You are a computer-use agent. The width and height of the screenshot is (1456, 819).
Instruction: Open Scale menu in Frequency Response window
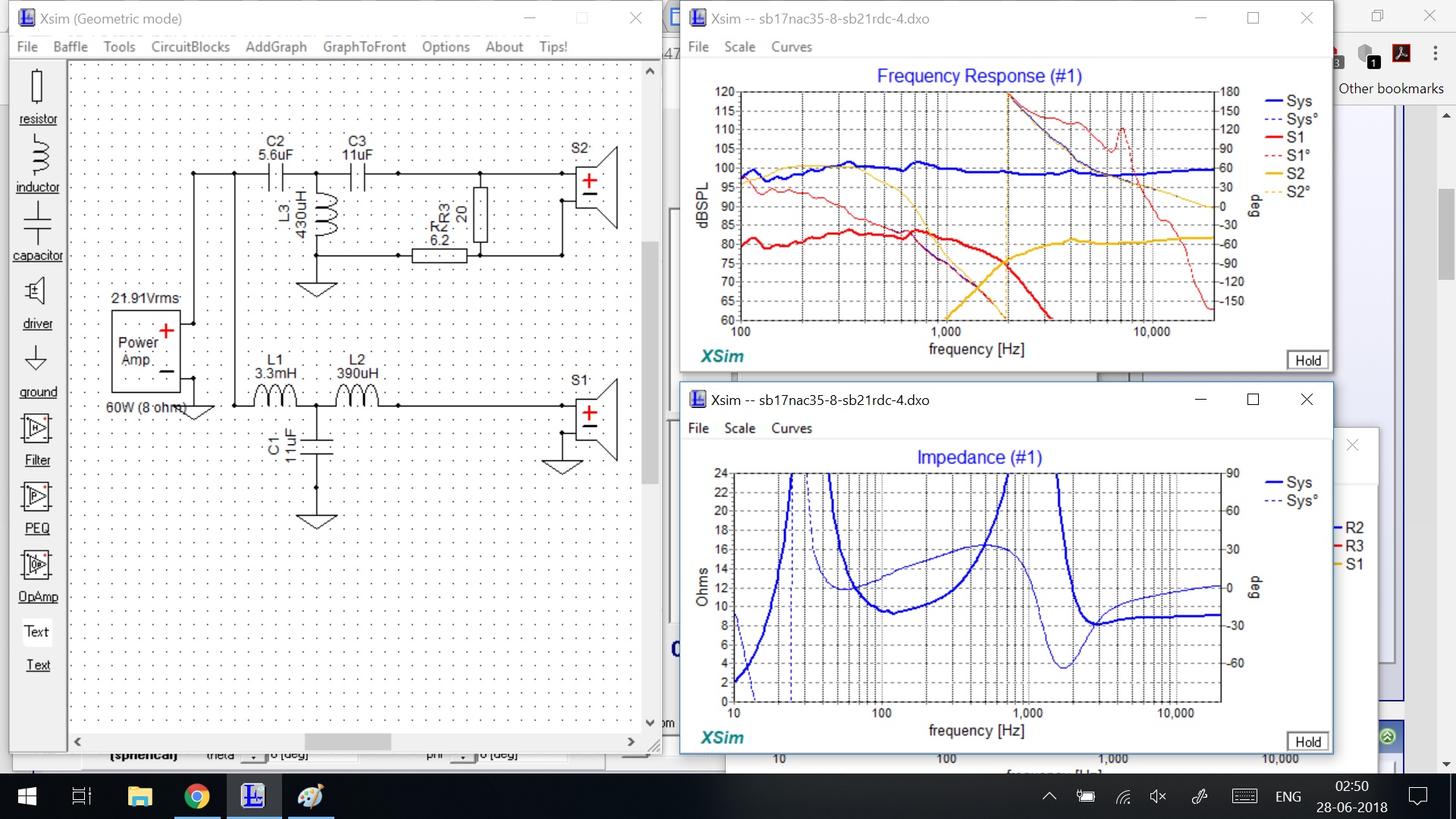[x=739, y=47]
